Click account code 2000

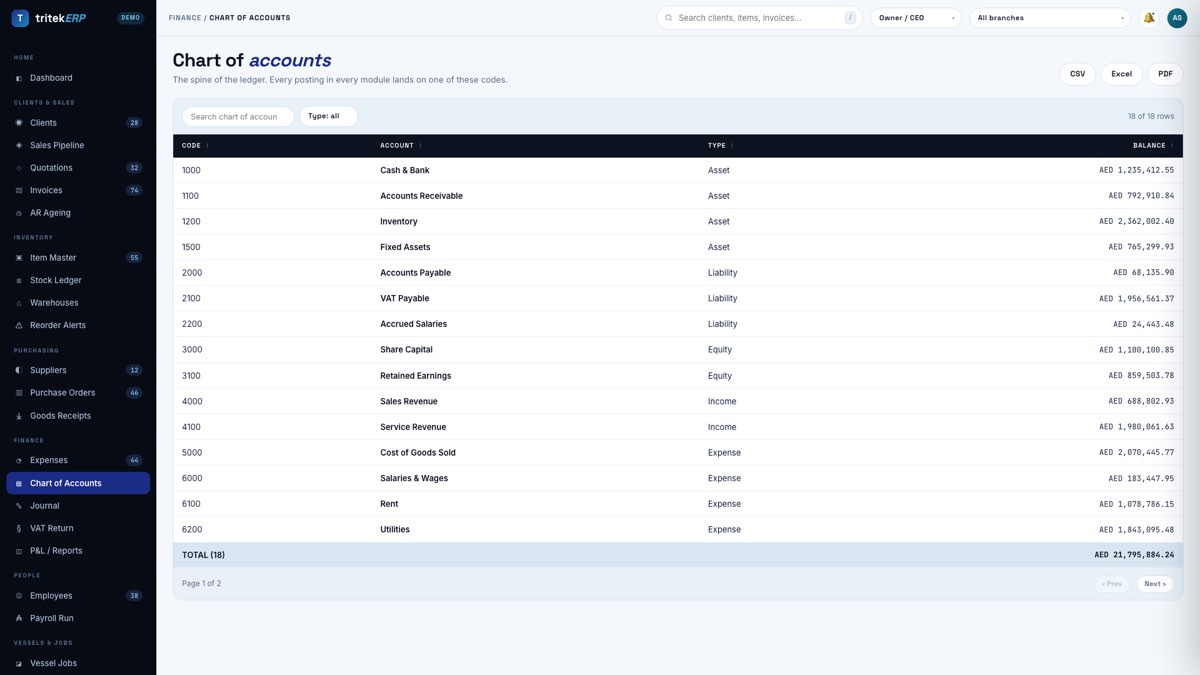click(x=191, y=273)
